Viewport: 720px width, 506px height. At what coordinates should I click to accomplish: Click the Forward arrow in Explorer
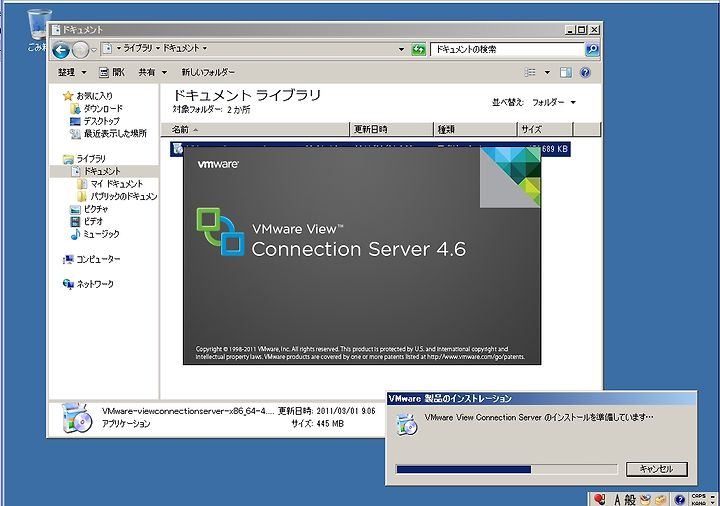[x=80, y=50]
